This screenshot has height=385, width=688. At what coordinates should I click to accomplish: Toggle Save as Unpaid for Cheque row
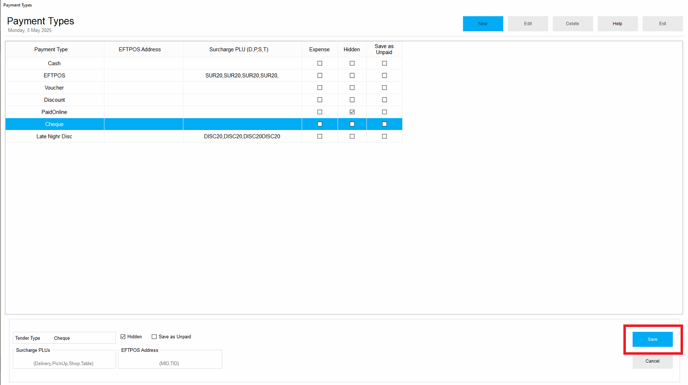(x=384, y=124)
